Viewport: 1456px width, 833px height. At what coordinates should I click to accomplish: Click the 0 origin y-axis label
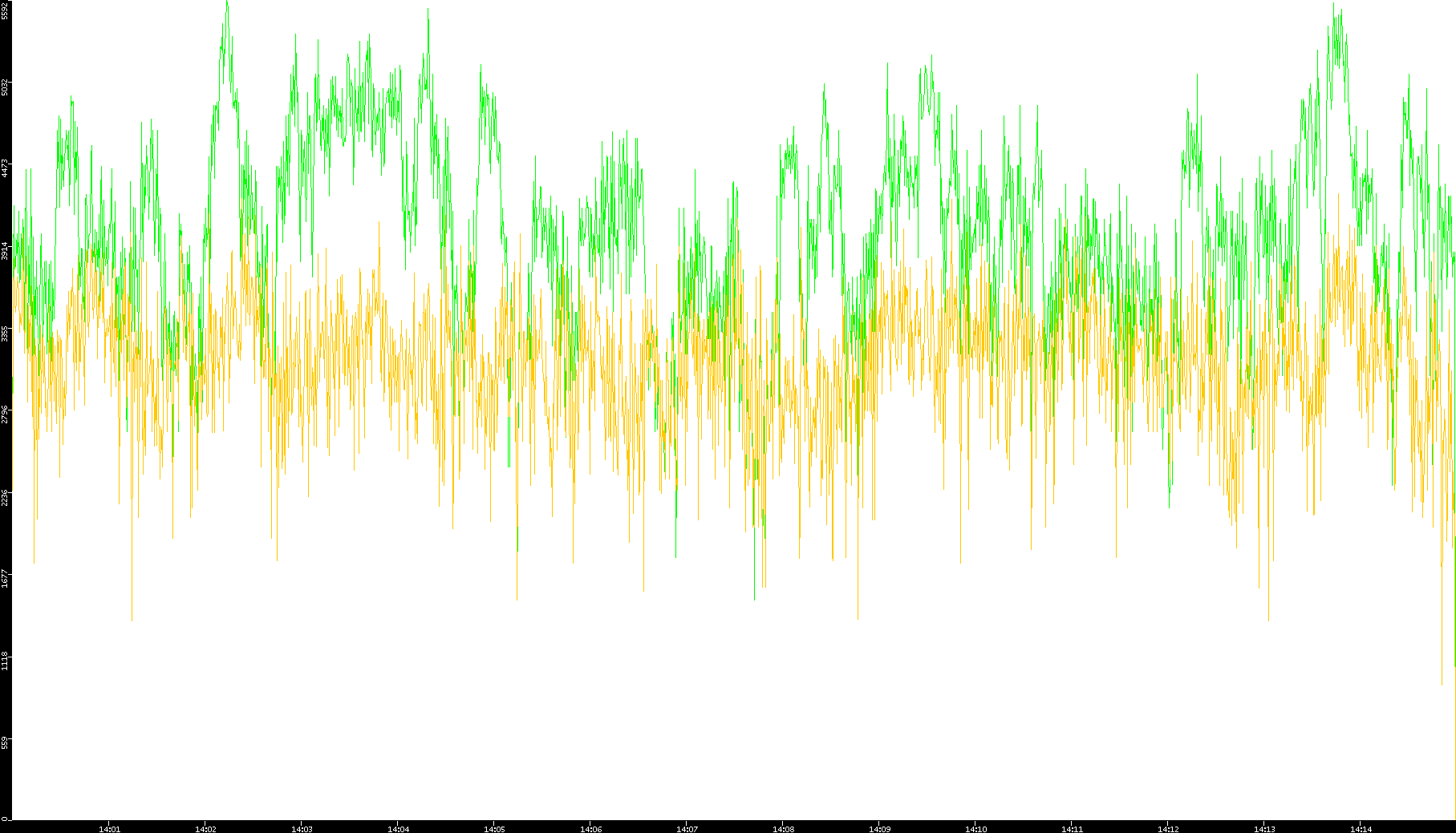click(x=5, y=819)
